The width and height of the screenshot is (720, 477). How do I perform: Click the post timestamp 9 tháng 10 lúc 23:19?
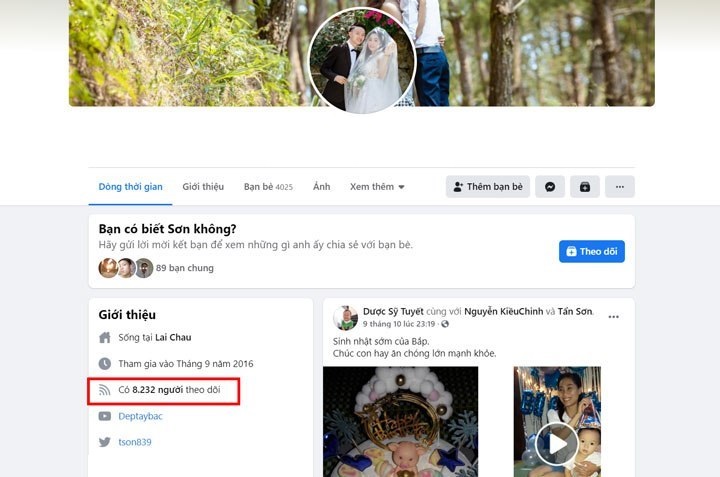399,324
